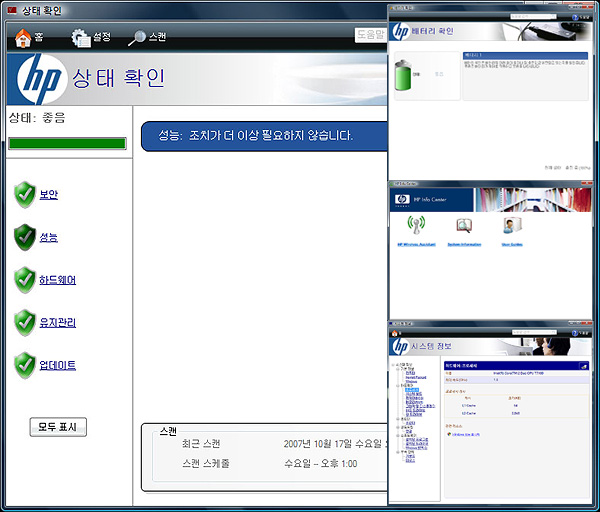Click the home icon in 시스템 정보 window
This screenshot has height=512, width=600.
(395, 333)
